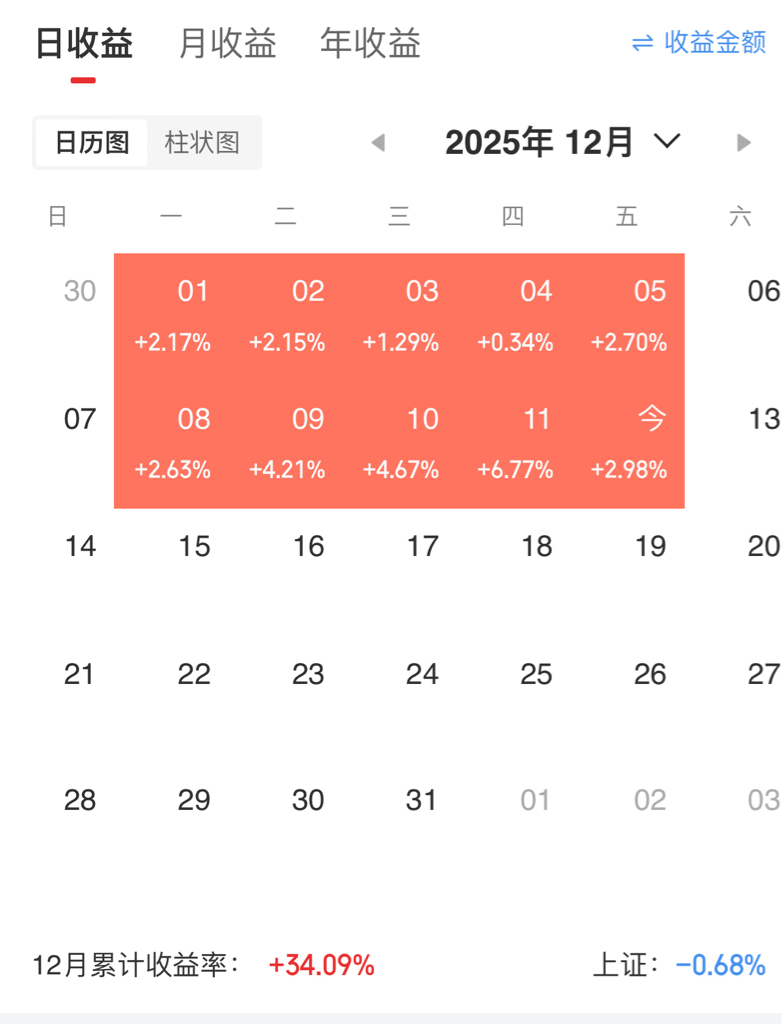Pick day 10 with +4.67% gain
Viewport: 782px width, 1024px height.
(401, 443)
